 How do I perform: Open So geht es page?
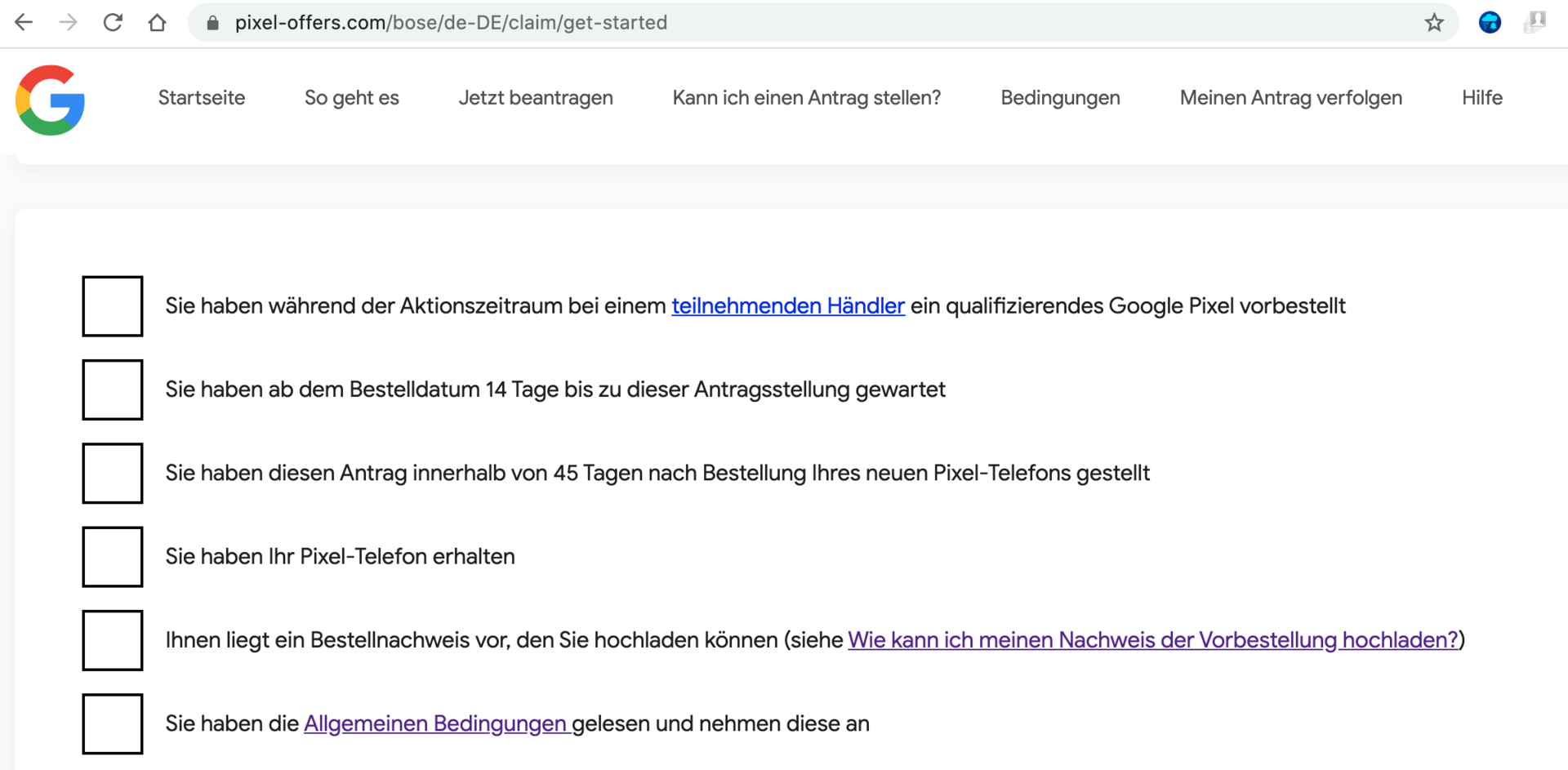click(x=352, y=98)
